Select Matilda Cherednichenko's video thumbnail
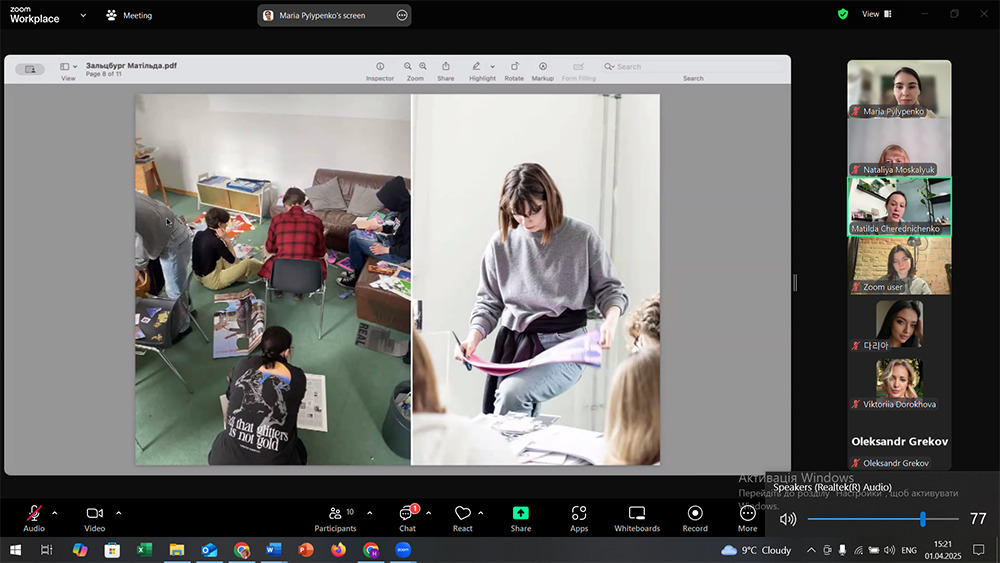The width and height of the screenshot is (1000, 563). click(x=899, y=207)
